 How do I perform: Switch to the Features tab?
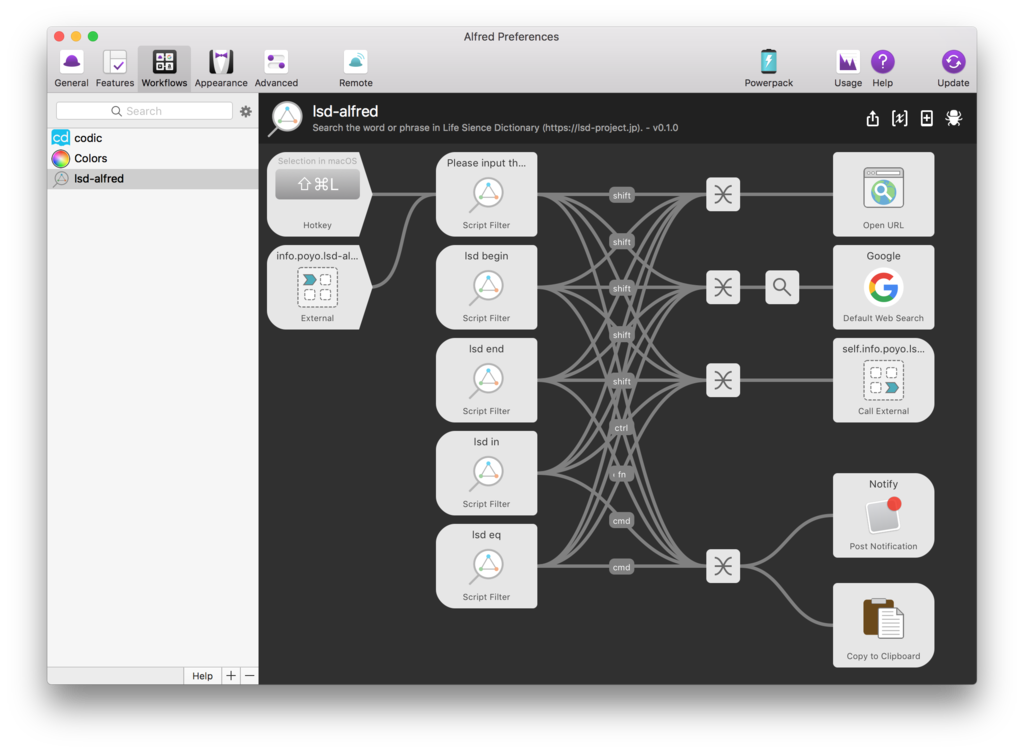coord(114,68)
